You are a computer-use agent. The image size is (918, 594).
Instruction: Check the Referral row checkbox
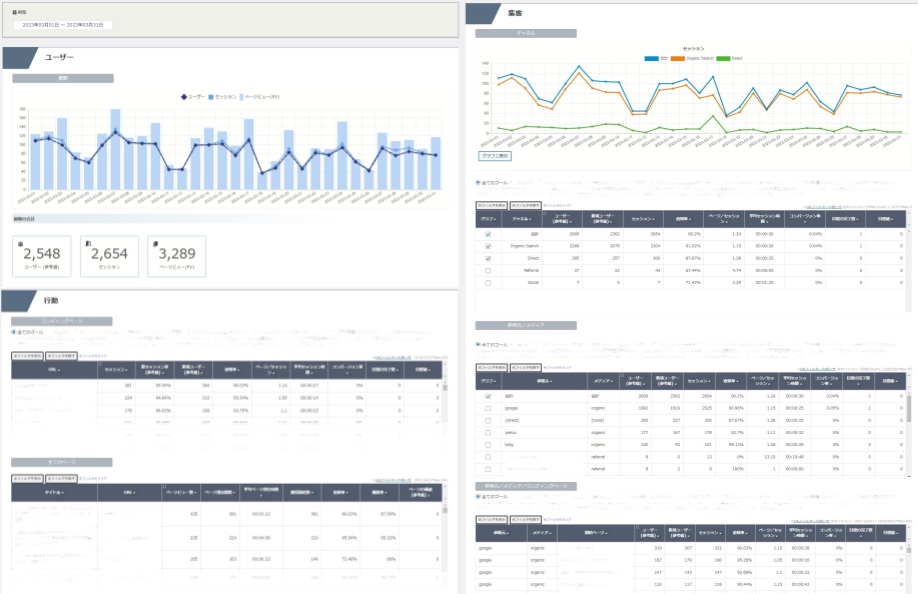[x=488, y=270]
